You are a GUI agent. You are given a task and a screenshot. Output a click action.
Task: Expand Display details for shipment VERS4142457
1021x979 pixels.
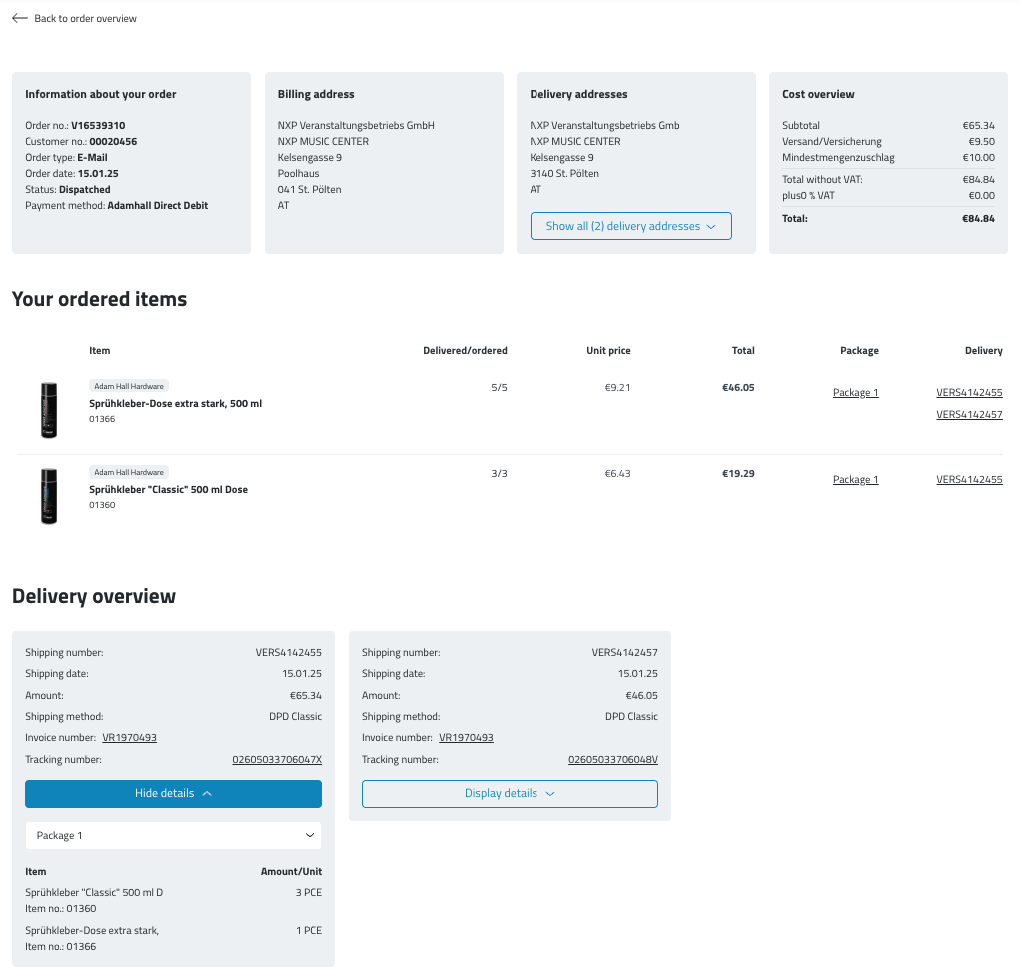pyautogui.click(x=509, y=793)
